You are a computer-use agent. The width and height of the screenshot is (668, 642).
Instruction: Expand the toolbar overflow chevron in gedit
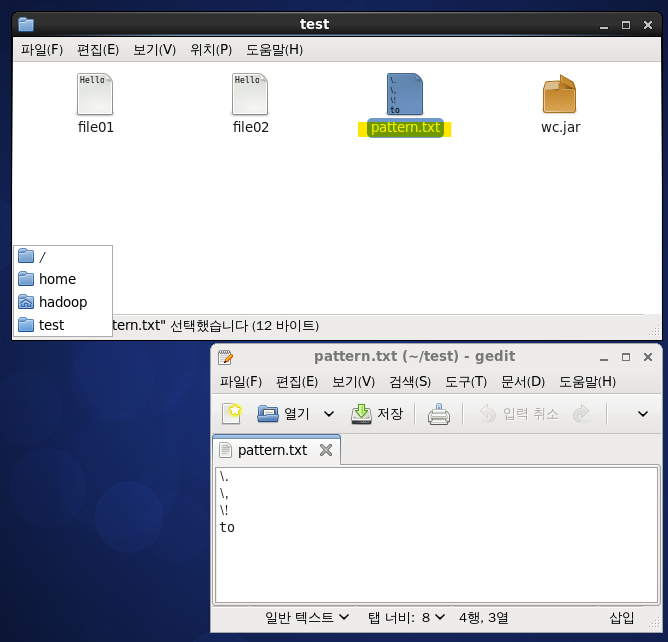(x=643, y=414)
